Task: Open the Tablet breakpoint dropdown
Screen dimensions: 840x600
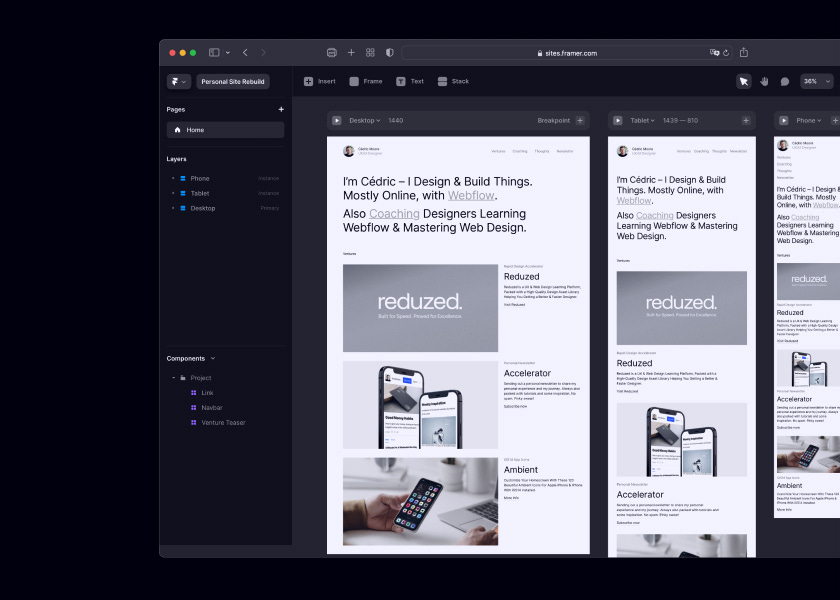Action: point(642,121)
